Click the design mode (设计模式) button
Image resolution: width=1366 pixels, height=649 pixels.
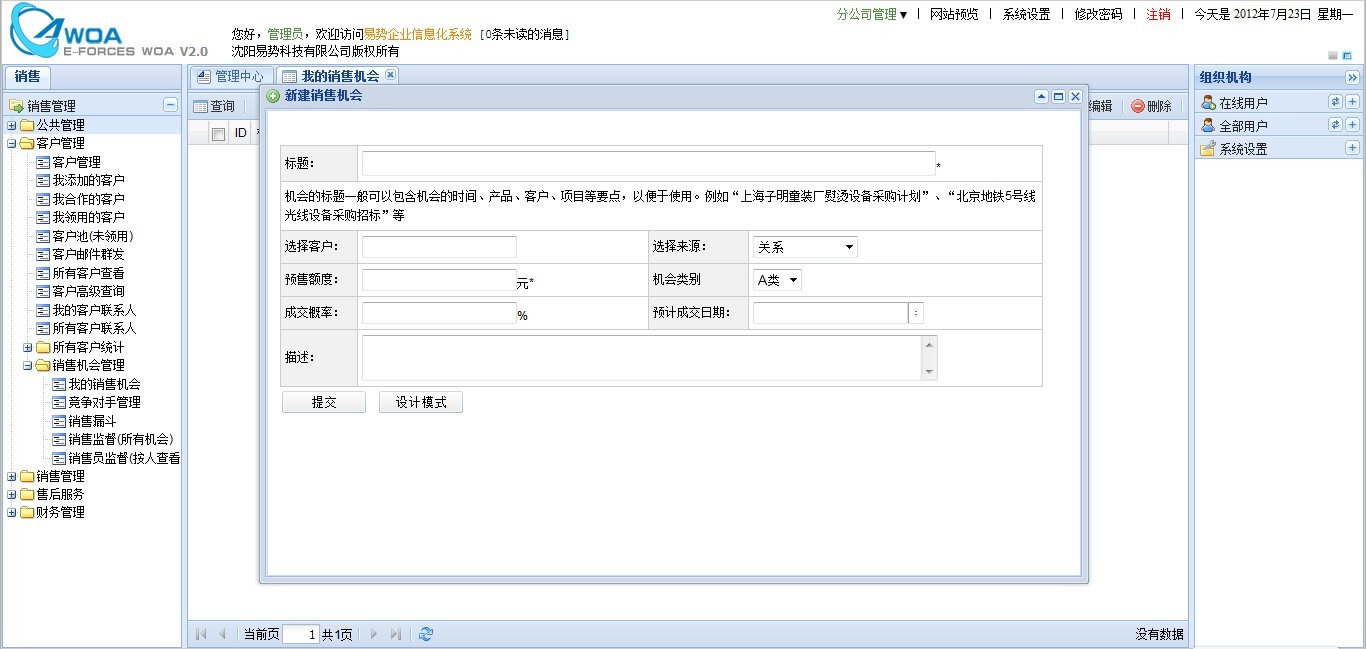[420, 402]
